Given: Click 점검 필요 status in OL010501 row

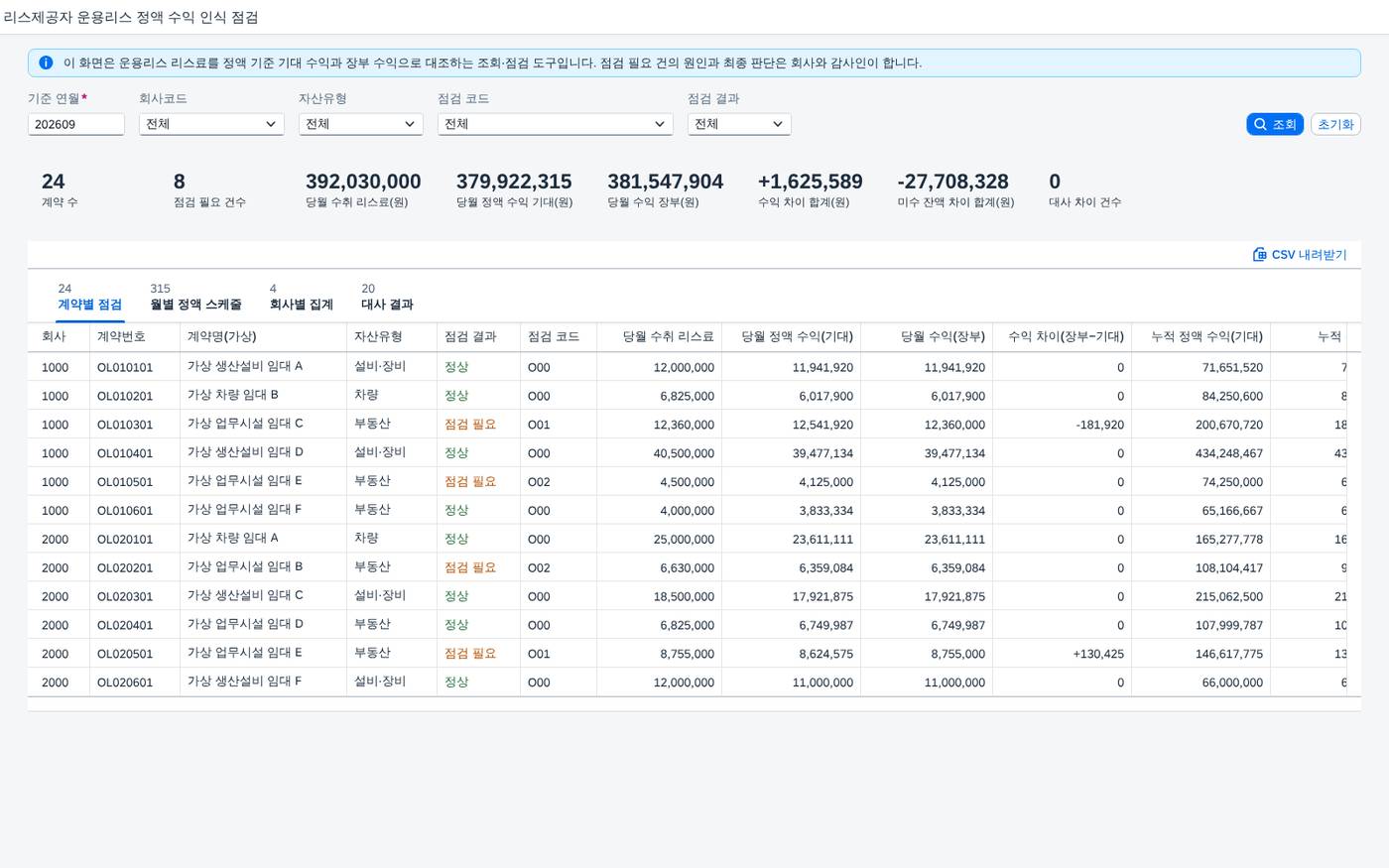Looking at the screenshot, I should click(x=470, y=481).
